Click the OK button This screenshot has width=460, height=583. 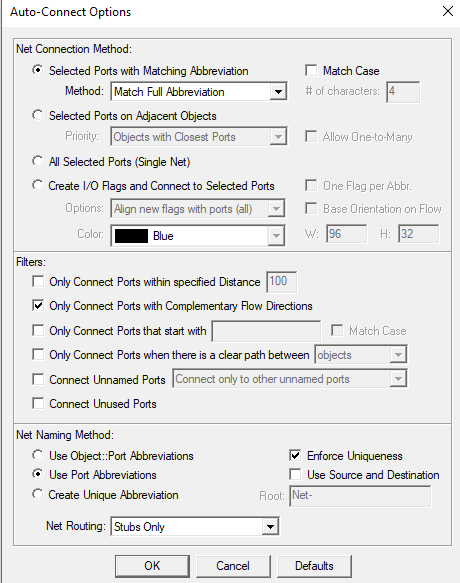pos(152,566)
